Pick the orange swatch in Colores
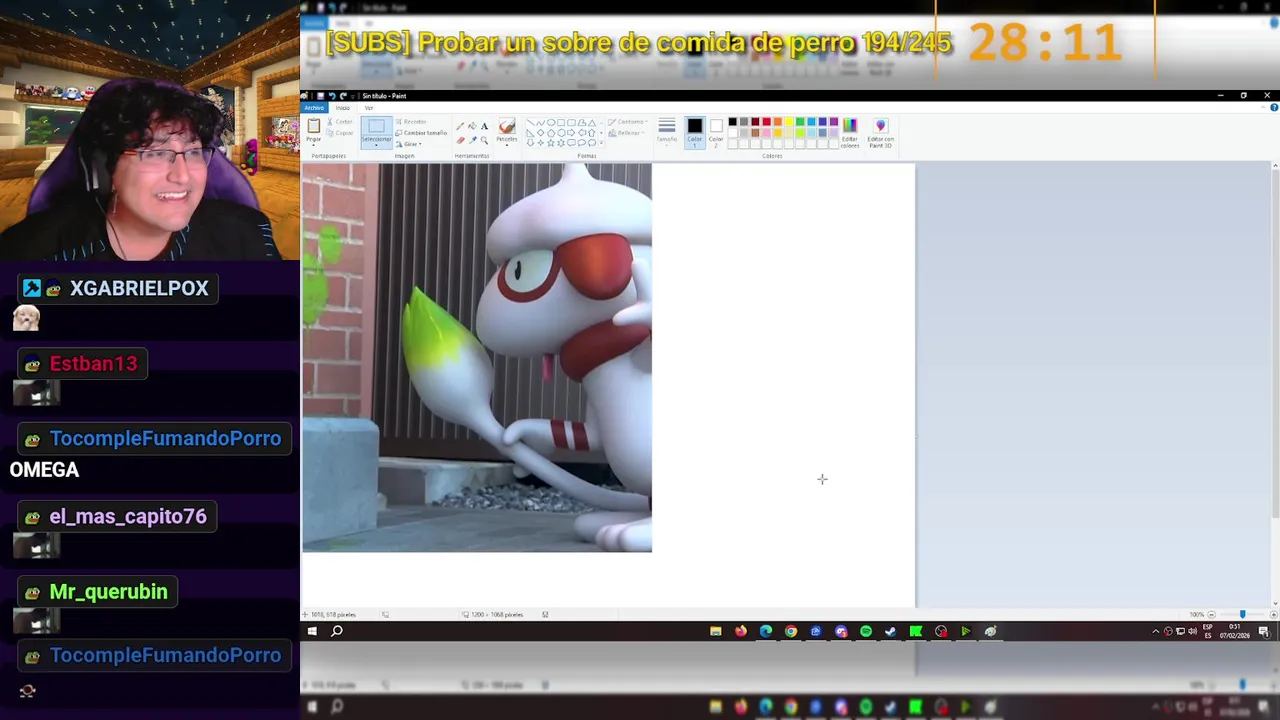1280x720 pixels. [778, 122]
